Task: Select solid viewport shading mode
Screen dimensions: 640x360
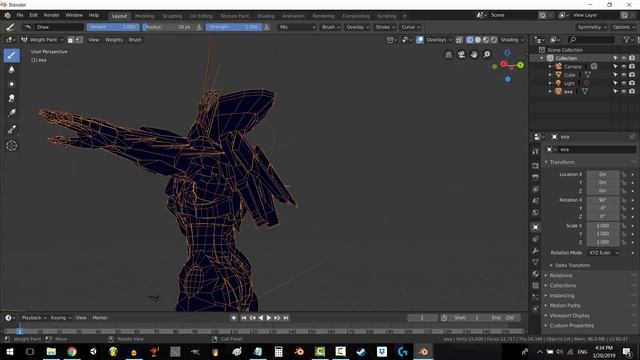Action: click(478, 40)
